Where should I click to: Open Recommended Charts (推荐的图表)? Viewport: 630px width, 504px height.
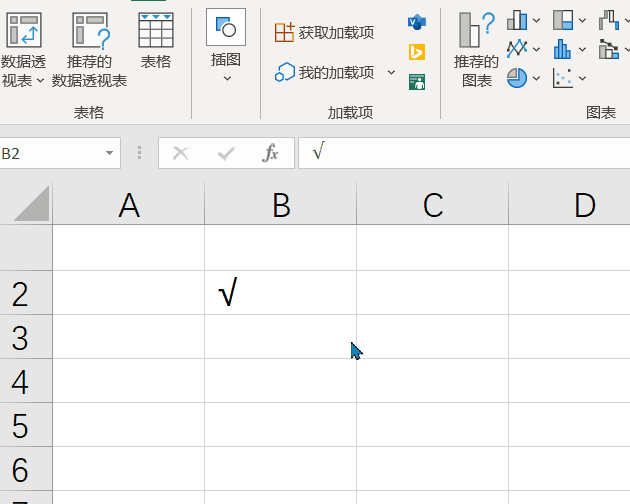pyautogui.click(x=477, y=50)
